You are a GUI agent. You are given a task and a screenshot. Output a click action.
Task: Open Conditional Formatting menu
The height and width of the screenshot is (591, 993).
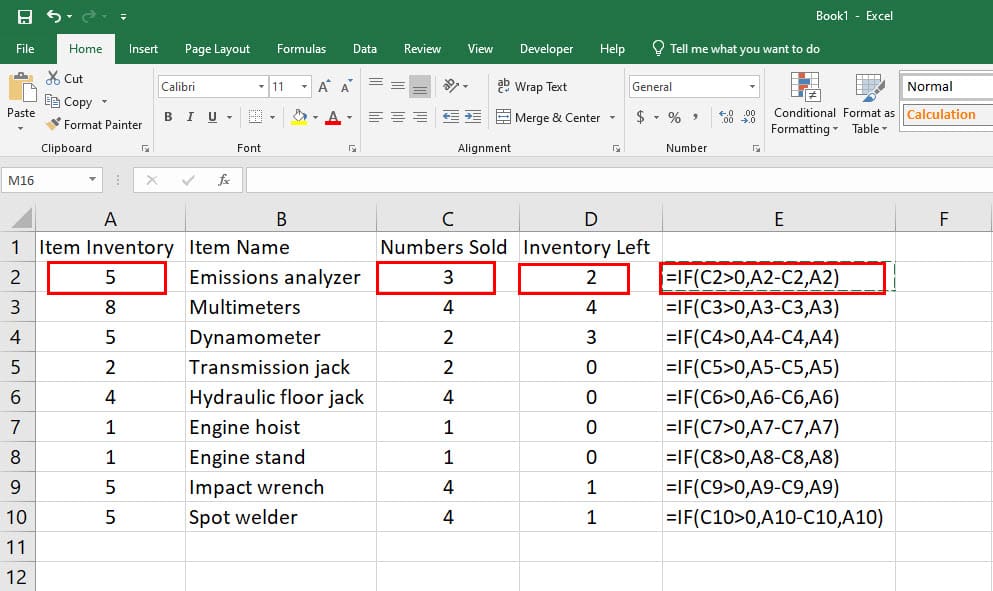804,103
